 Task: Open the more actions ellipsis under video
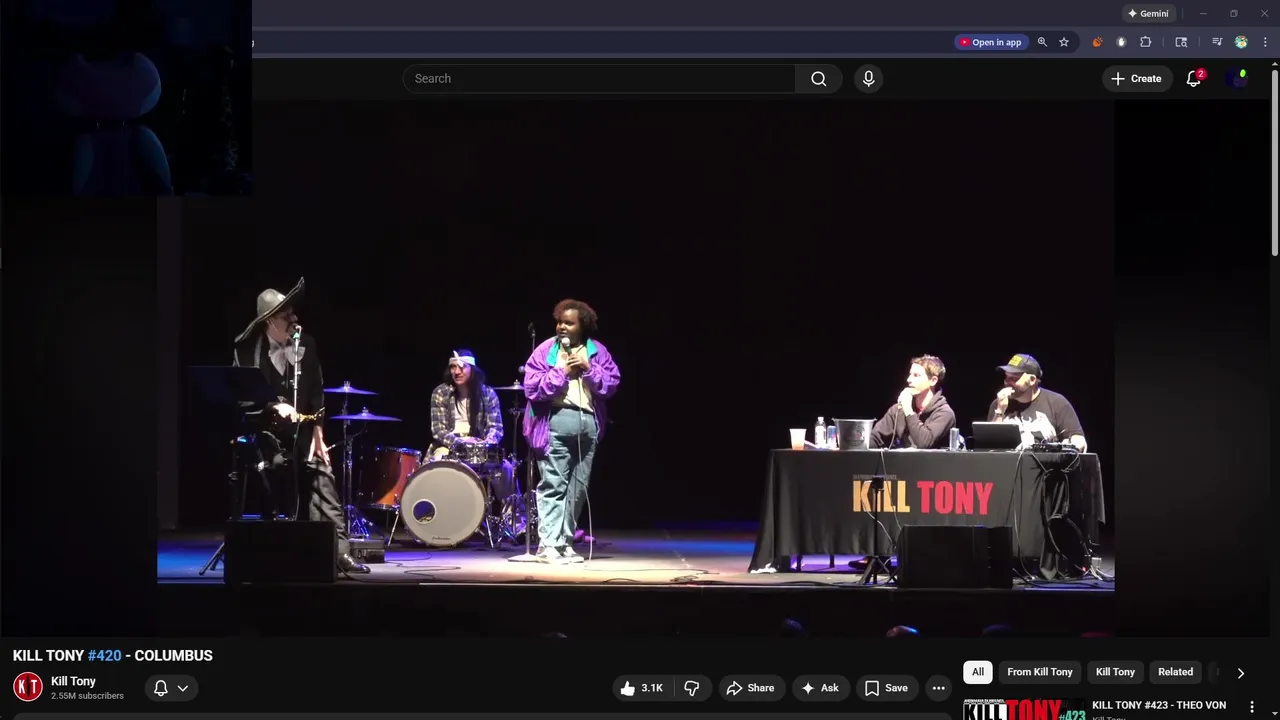click(x=938, y=688)
